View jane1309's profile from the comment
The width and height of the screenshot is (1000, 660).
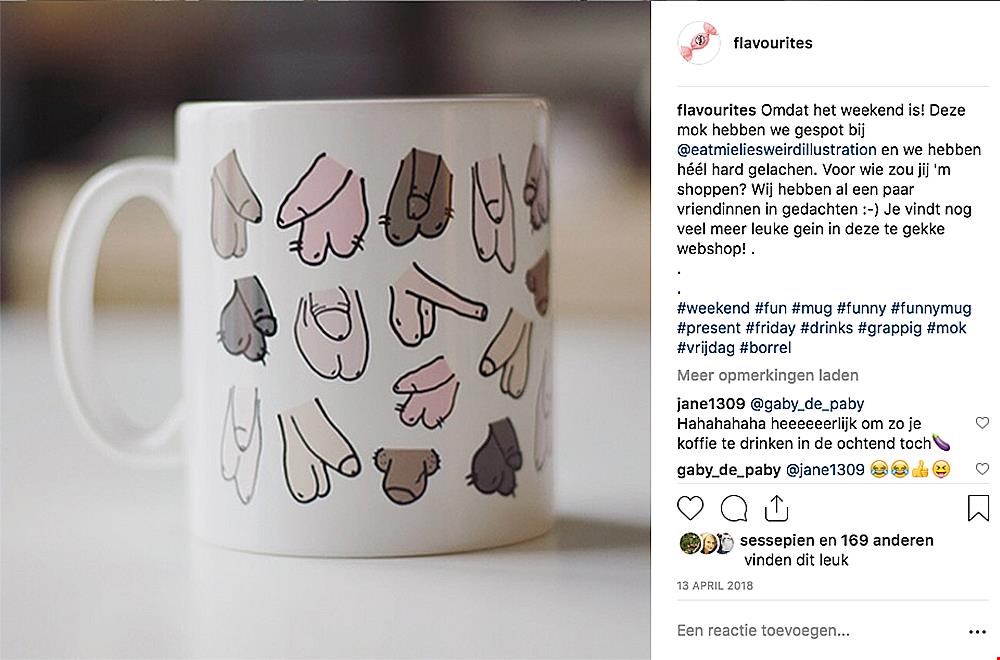click(710, 404)
